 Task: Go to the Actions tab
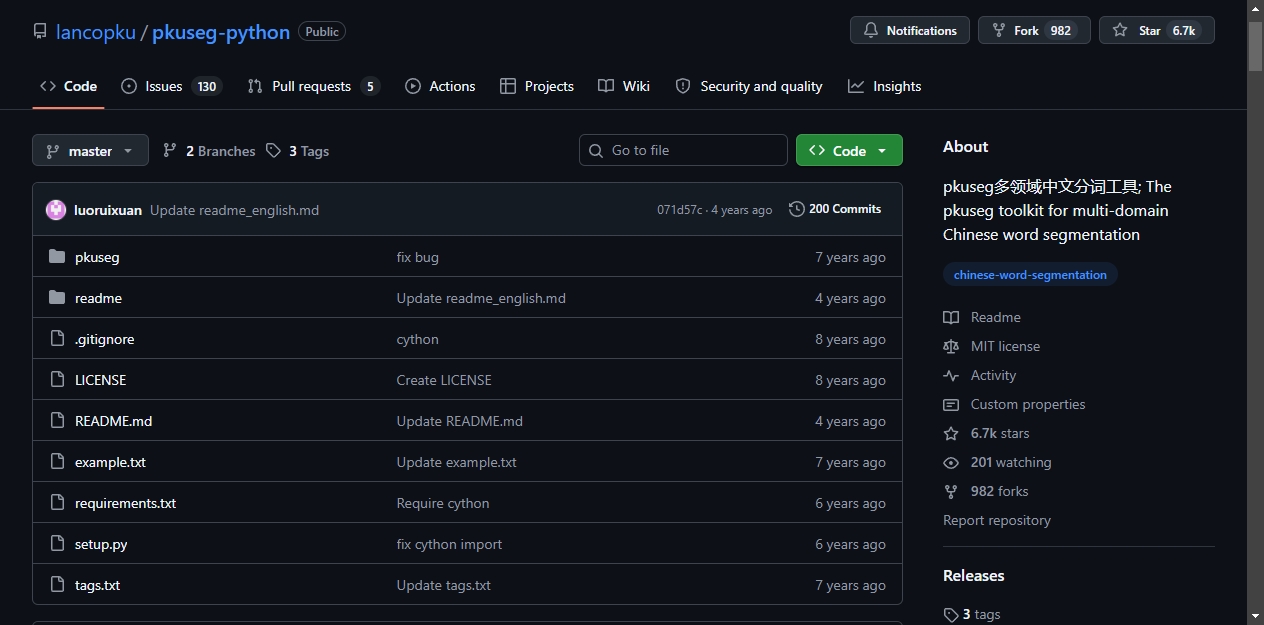(x=440, y=86)
